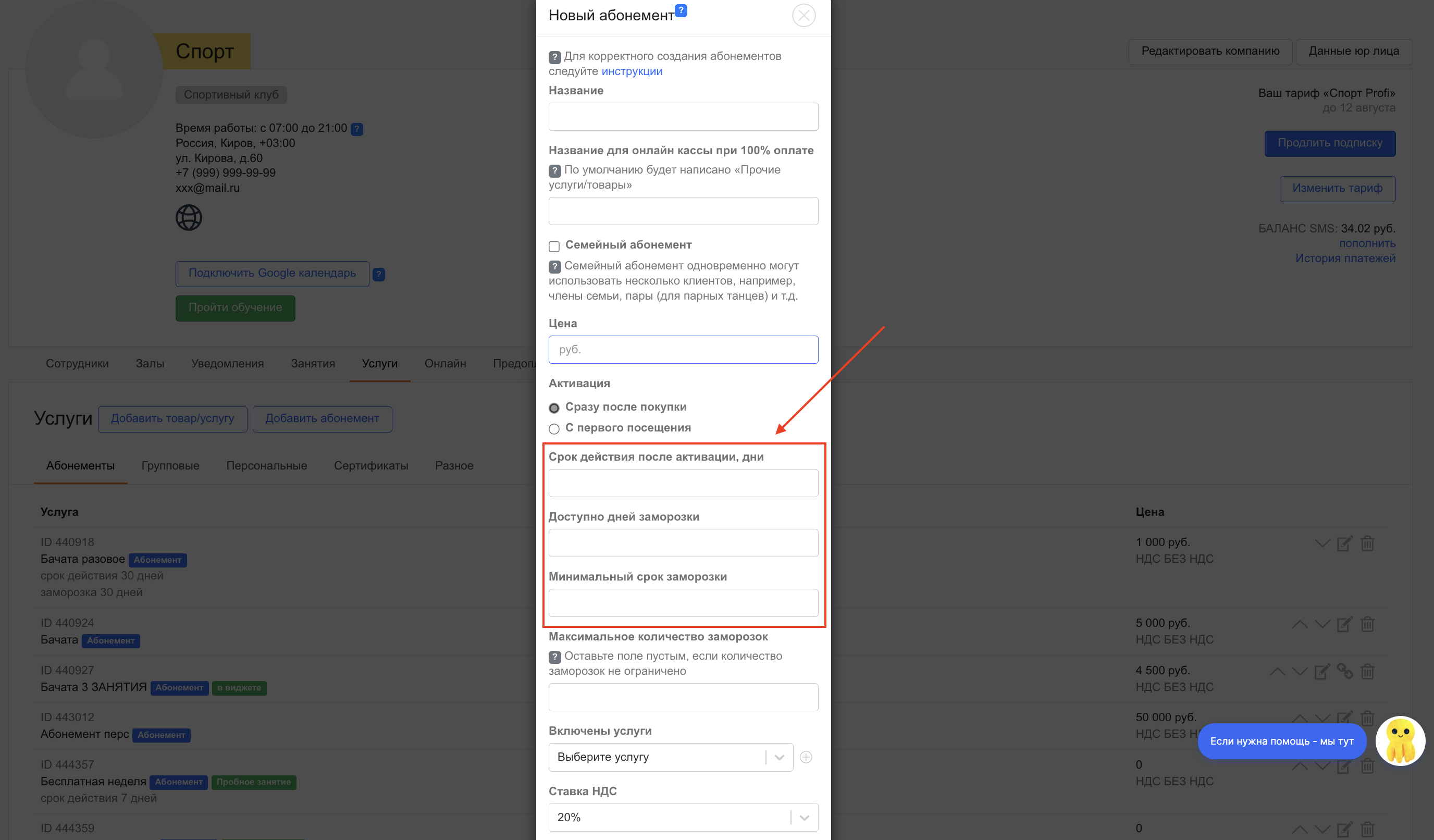This screenshot has width=1434, height=840.
Task: Click help icon next to Новый абонемент title
Action: click(681, 10)
